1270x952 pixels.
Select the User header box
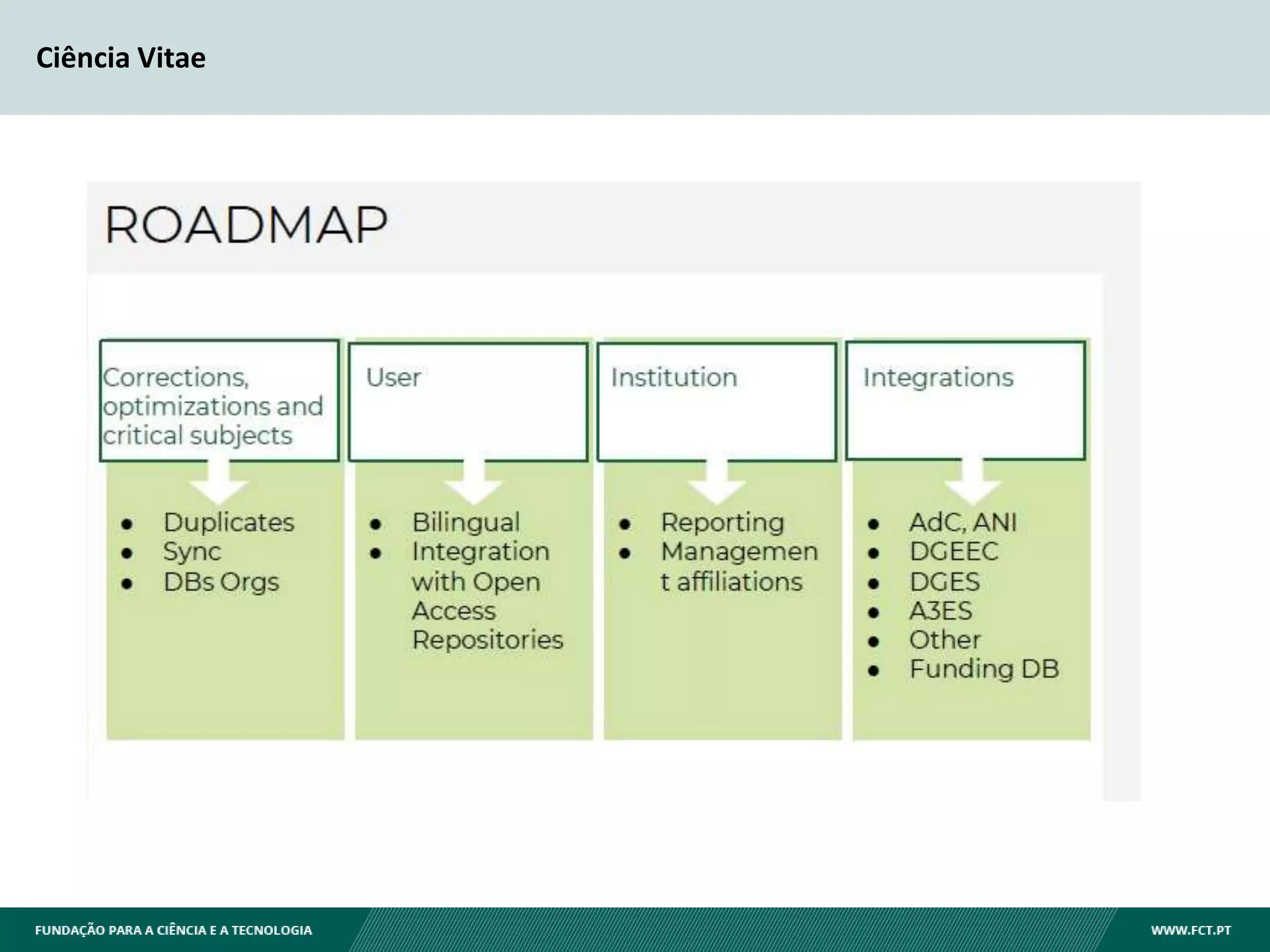[468, 402]
